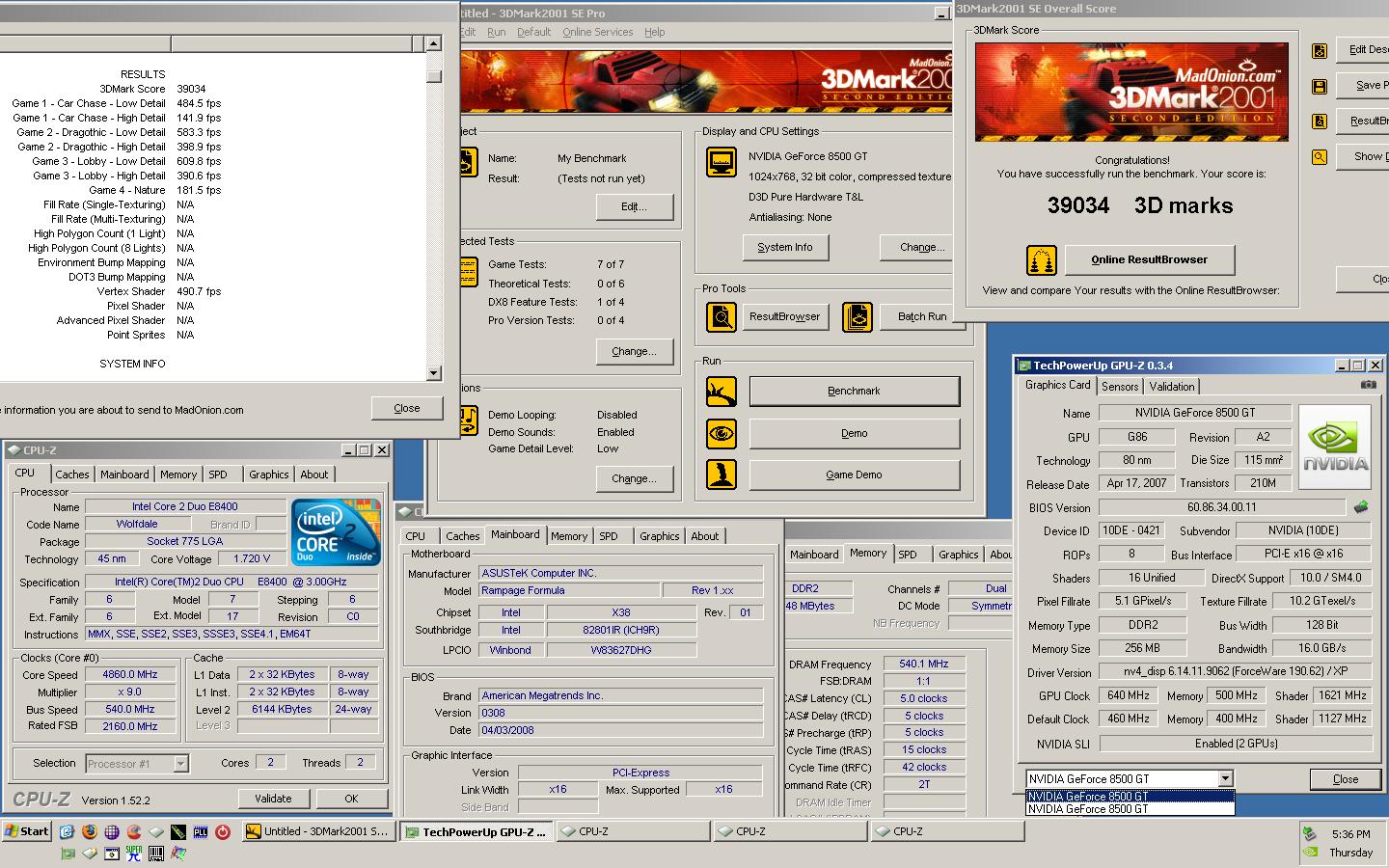The width and height of the screenshot is (1389, 868).
Task: Click the system tray clock showing 5:36 PM
Action: 1350,834
